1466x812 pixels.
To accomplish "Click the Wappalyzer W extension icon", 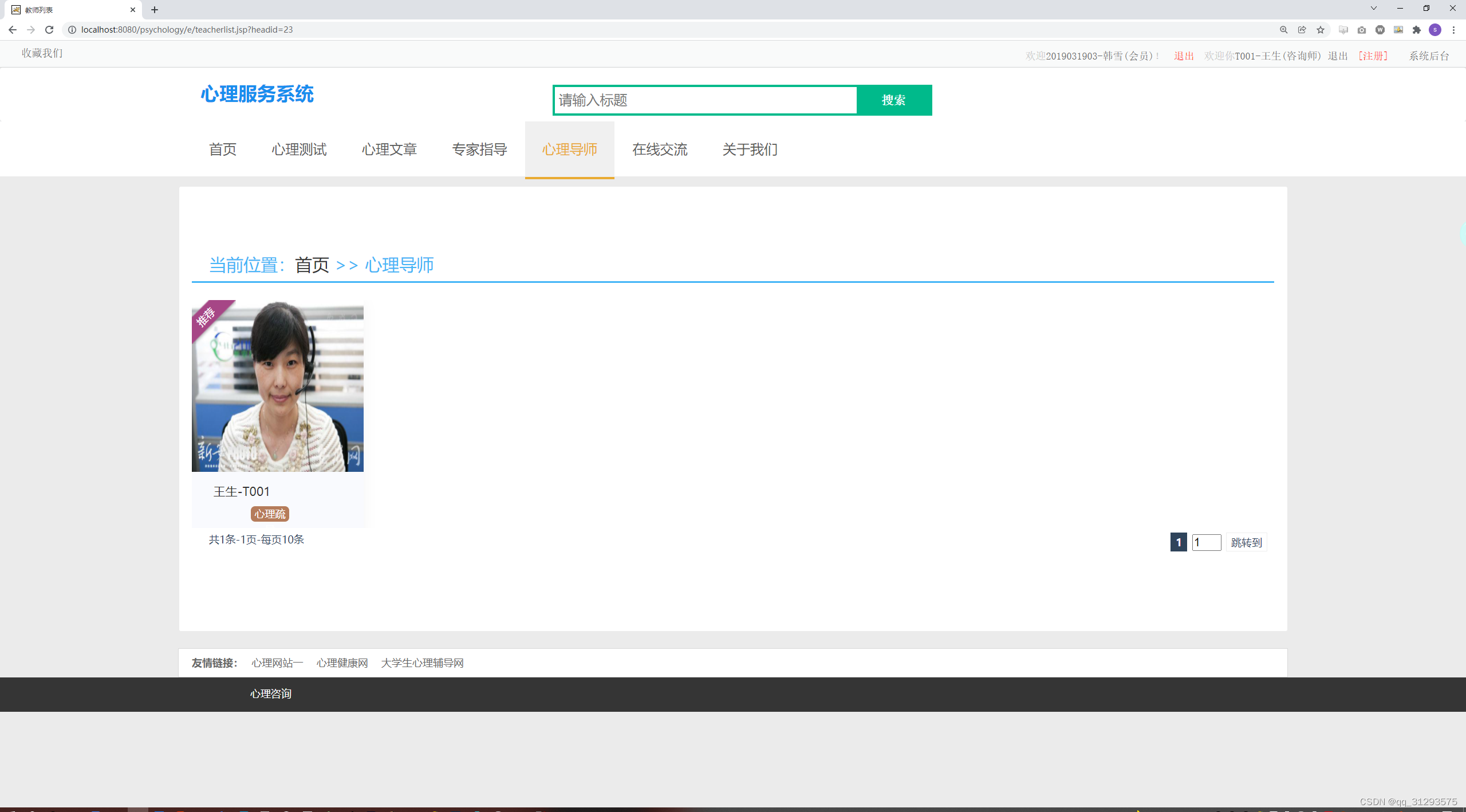I will coord(1380,29).
